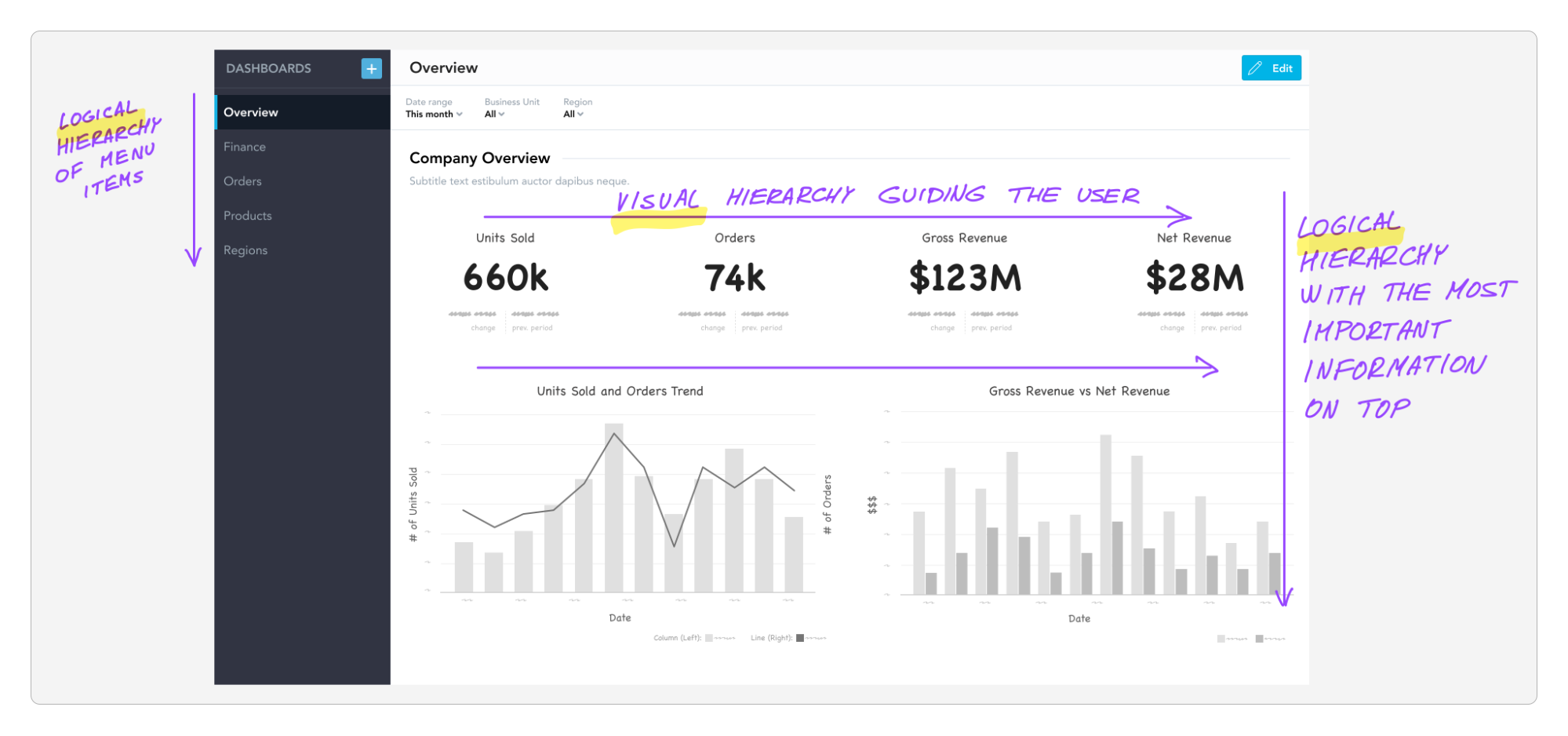Switch to the Products dashboard

tap(248, 216)
